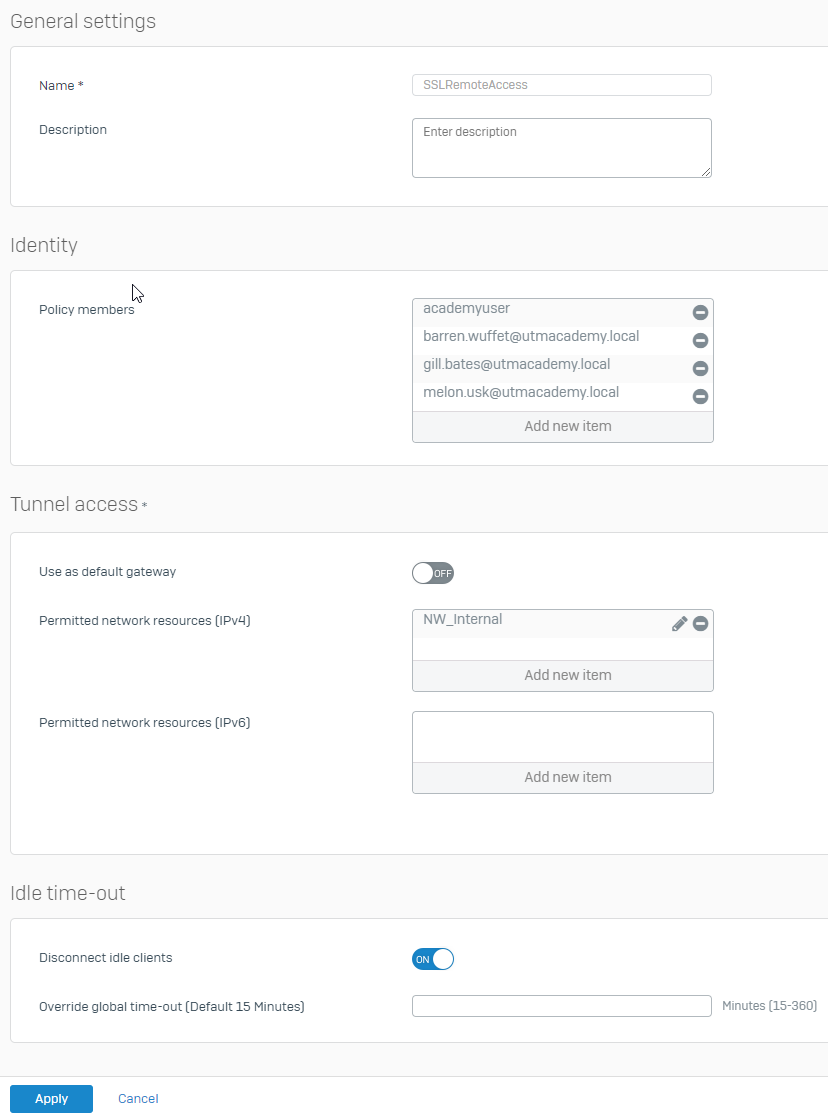Edit the NW_Internal network resource
828x1117 pixels.
679,623
